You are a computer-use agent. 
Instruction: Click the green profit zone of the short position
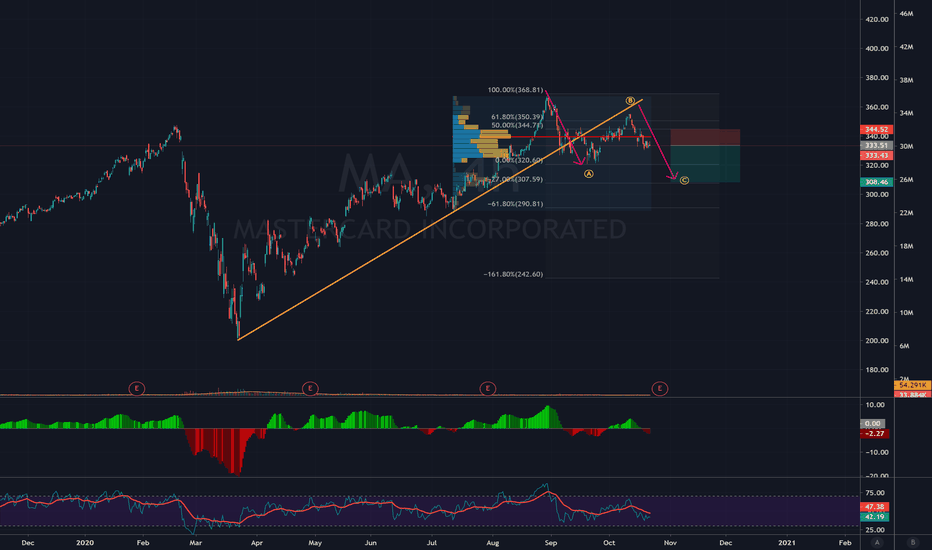coord(705,164)
